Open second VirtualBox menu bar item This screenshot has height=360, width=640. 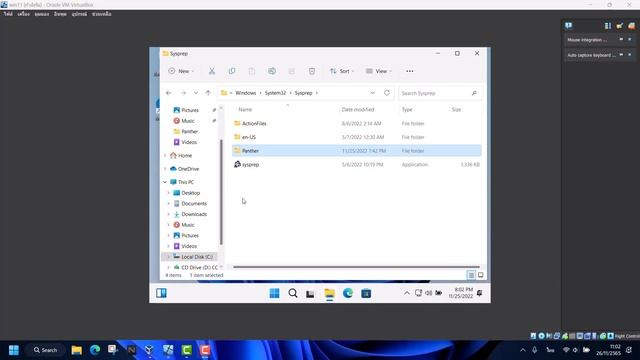pos(23,14)
